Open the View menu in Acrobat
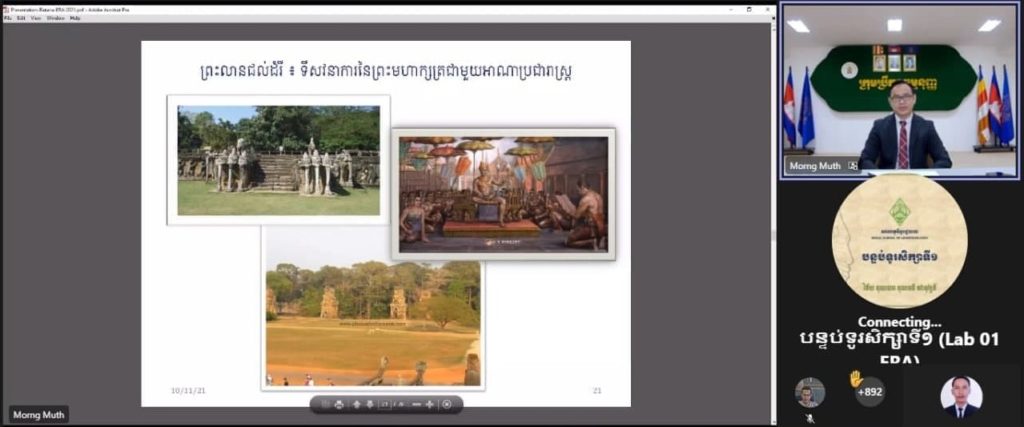The height and width of the screenshot is (427, 1024). tap(36, 18)
